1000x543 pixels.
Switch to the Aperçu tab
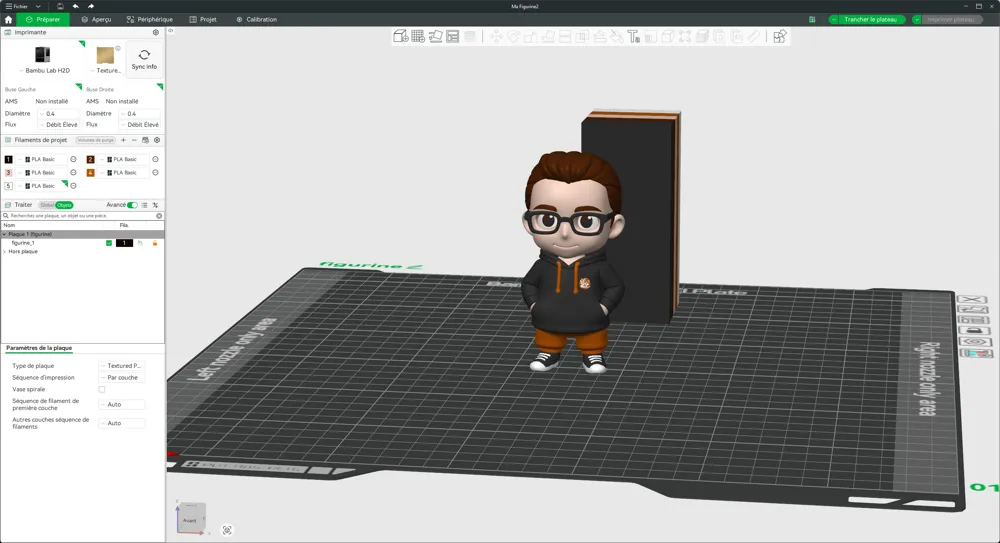coord(96,20)
